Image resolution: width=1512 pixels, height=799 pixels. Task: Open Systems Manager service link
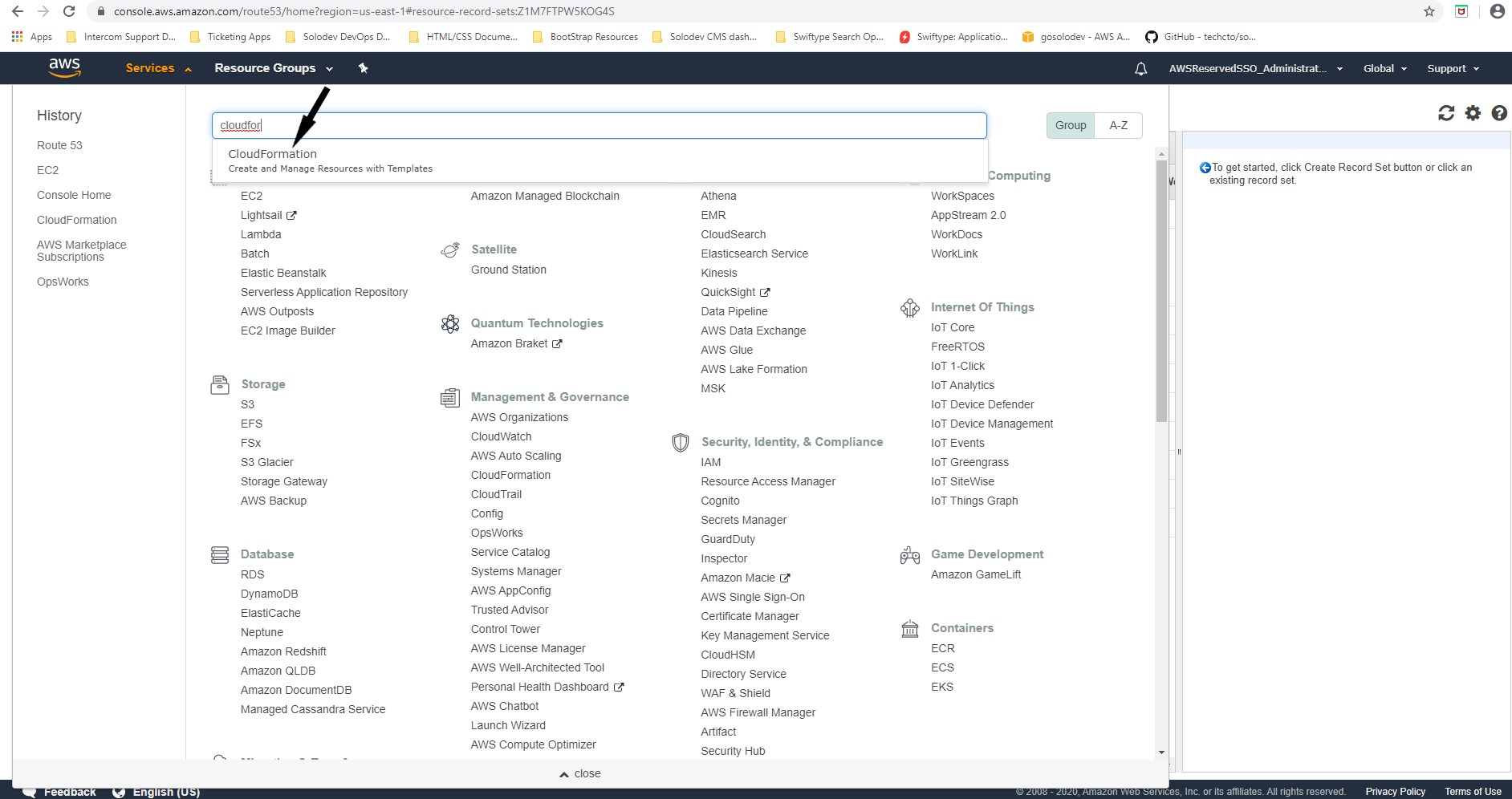tap(516, 571)
